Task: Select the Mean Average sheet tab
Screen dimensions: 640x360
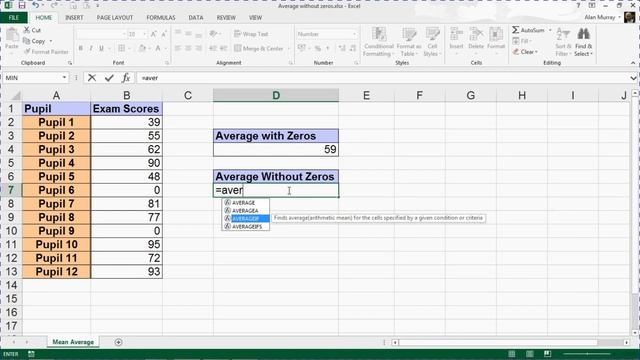Action: point(73,342)
